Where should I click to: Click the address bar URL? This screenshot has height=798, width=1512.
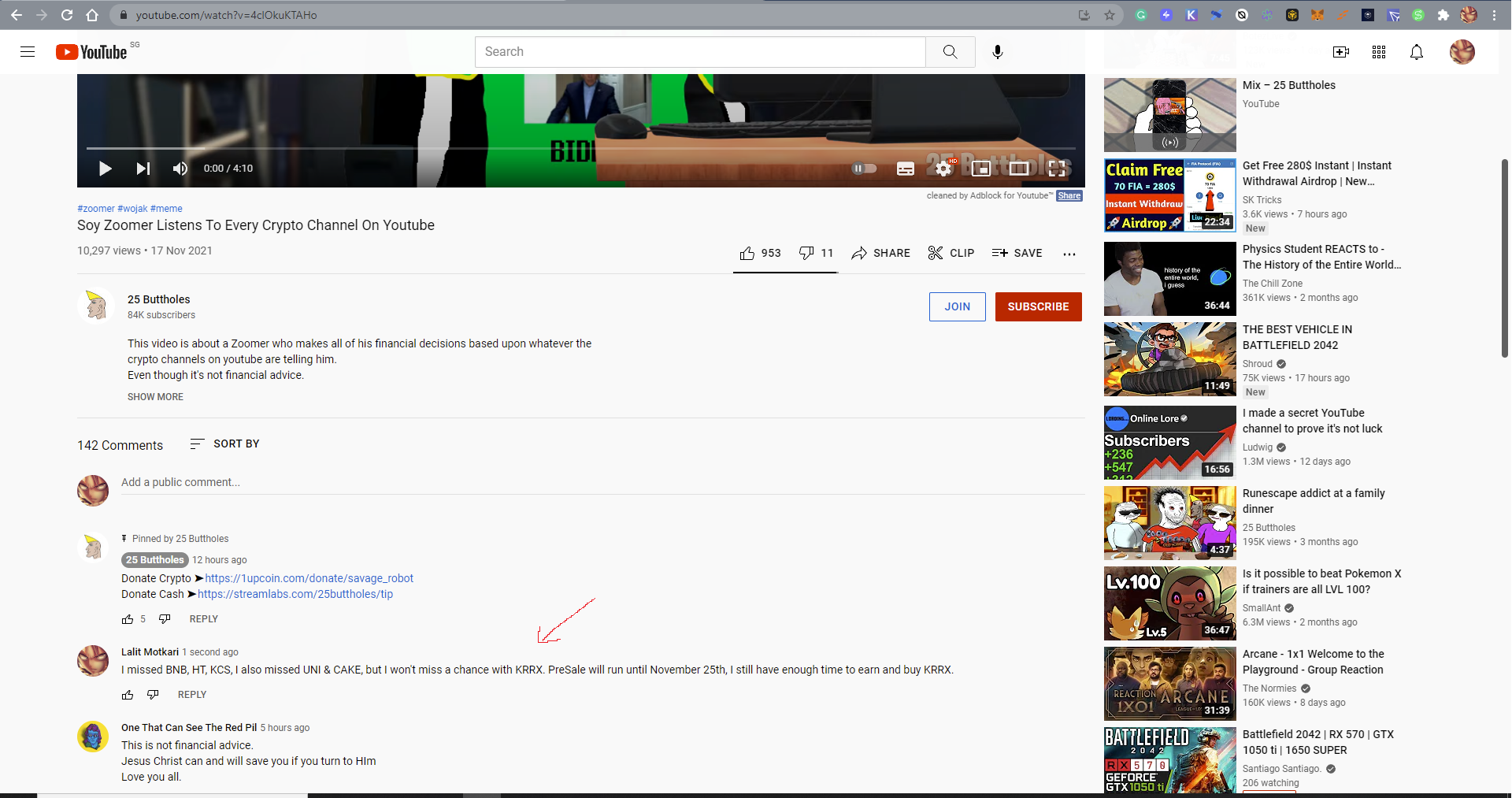(x=226, y=15)
